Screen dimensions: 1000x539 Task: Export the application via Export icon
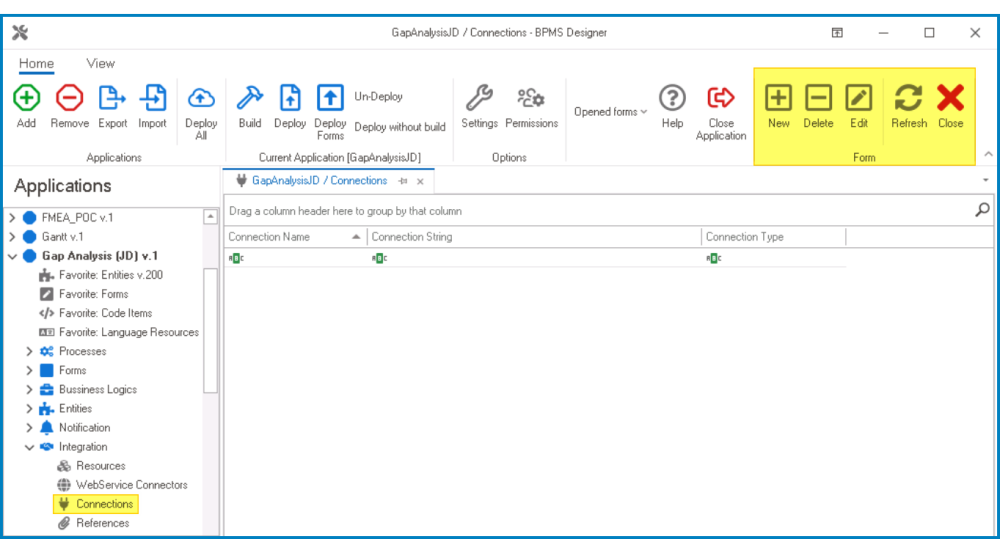coord(112,98)
